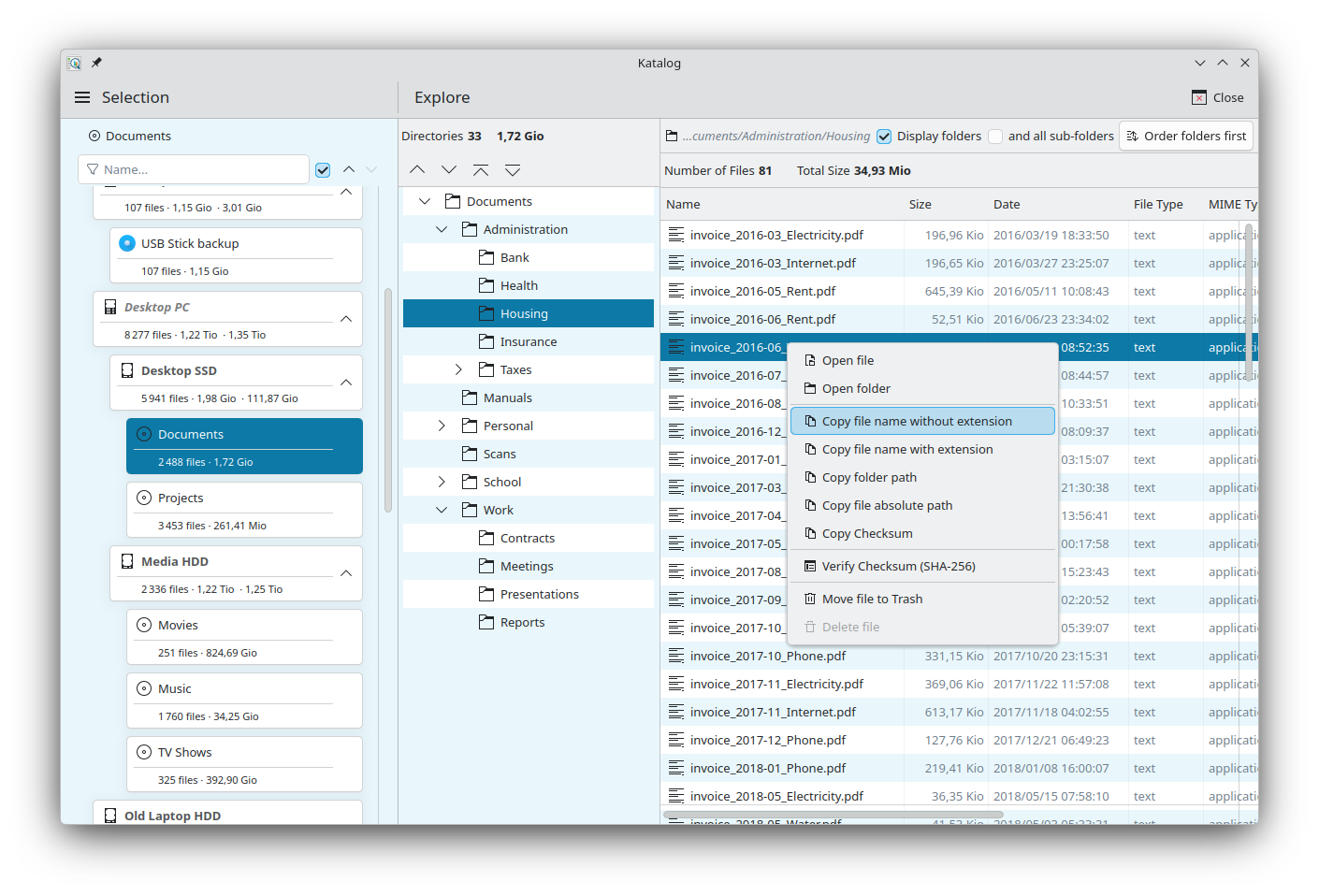
Task: Select Copy file name without extension
Action: click(x=922, y=421)
